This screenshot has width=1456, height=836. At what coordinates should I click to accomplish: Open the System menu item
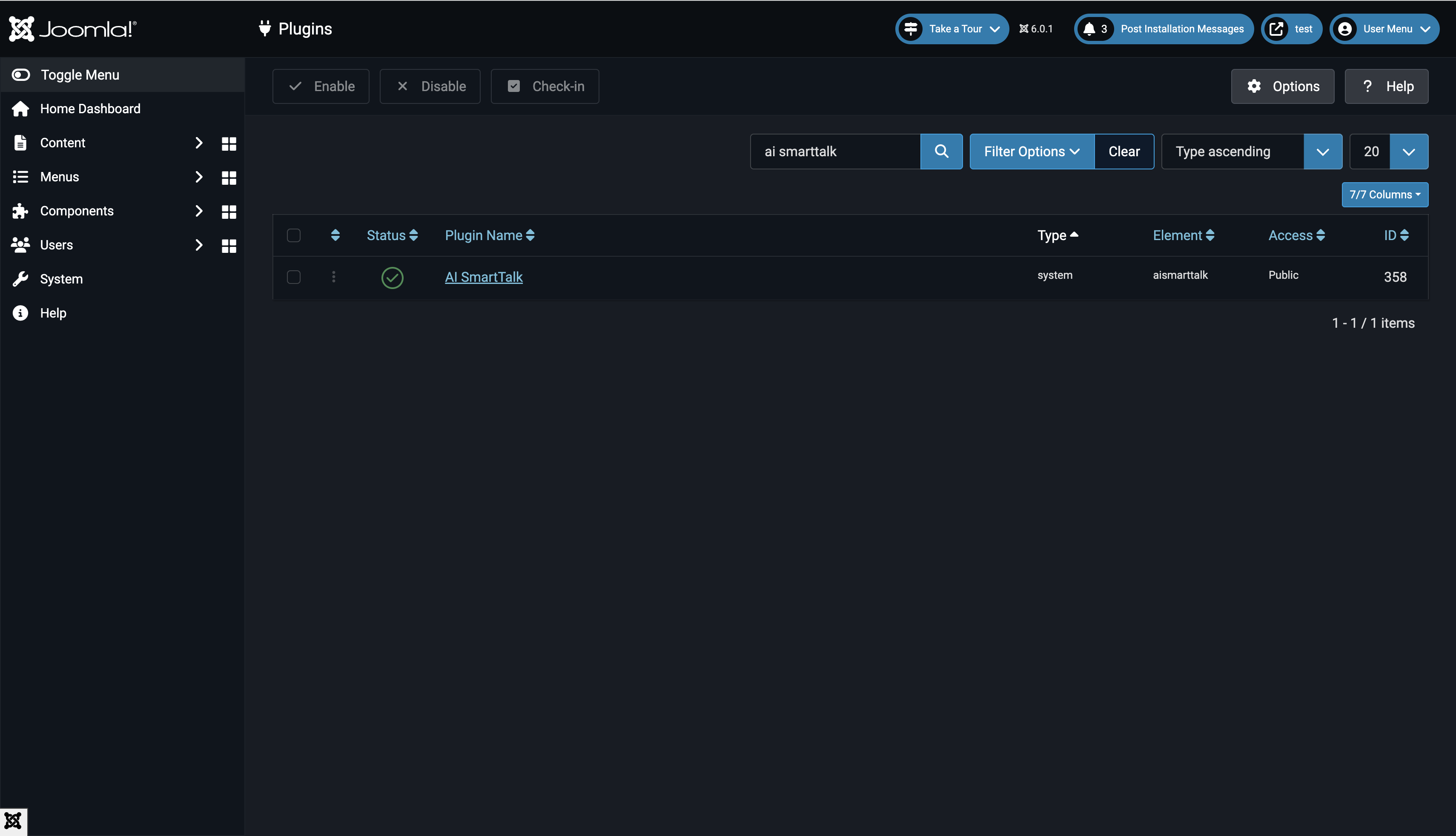61,278
